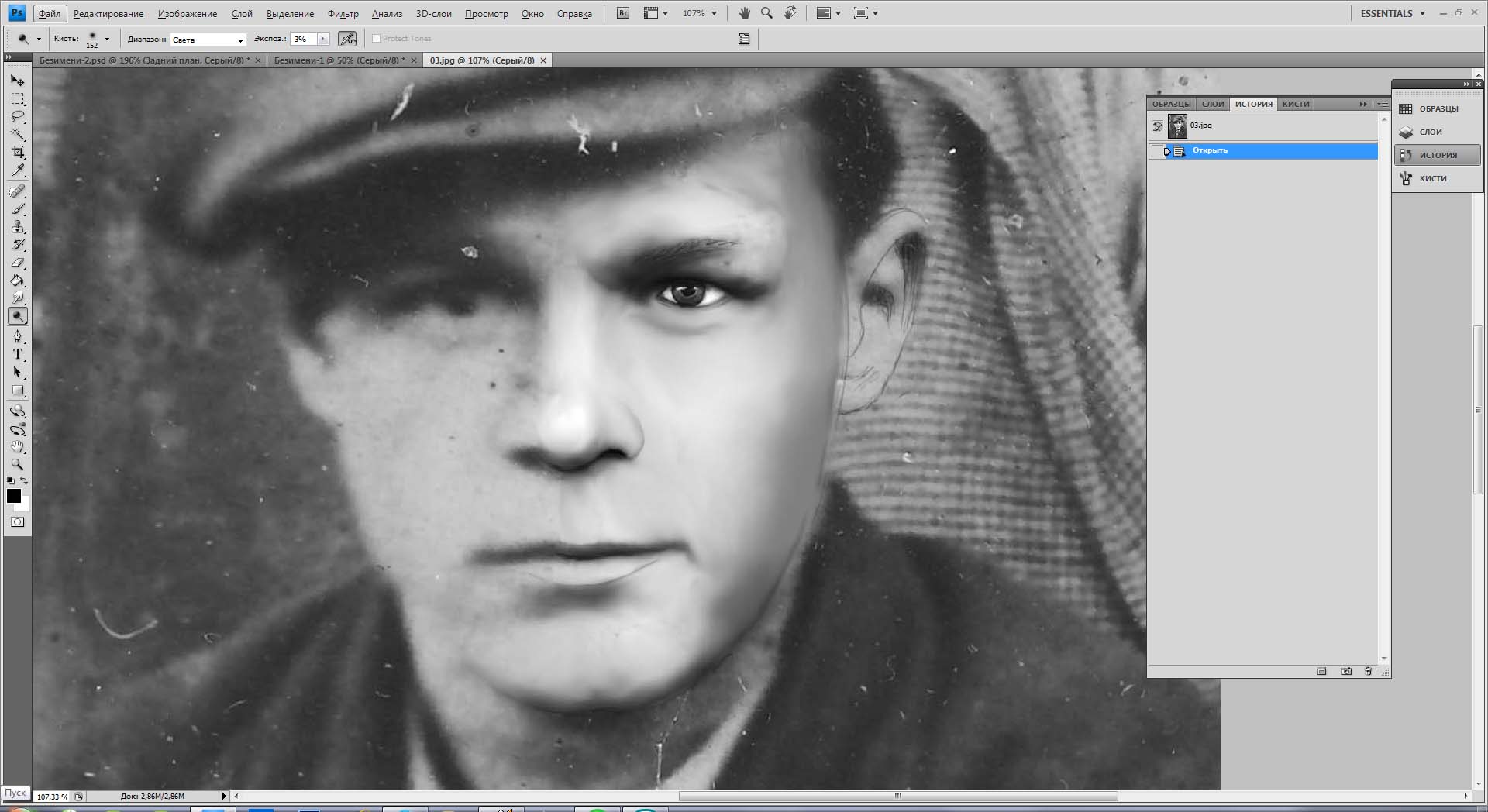The height and width of the screenshot is (812, 1488).
Task: Select the Move tool
Action: (17, 81)
